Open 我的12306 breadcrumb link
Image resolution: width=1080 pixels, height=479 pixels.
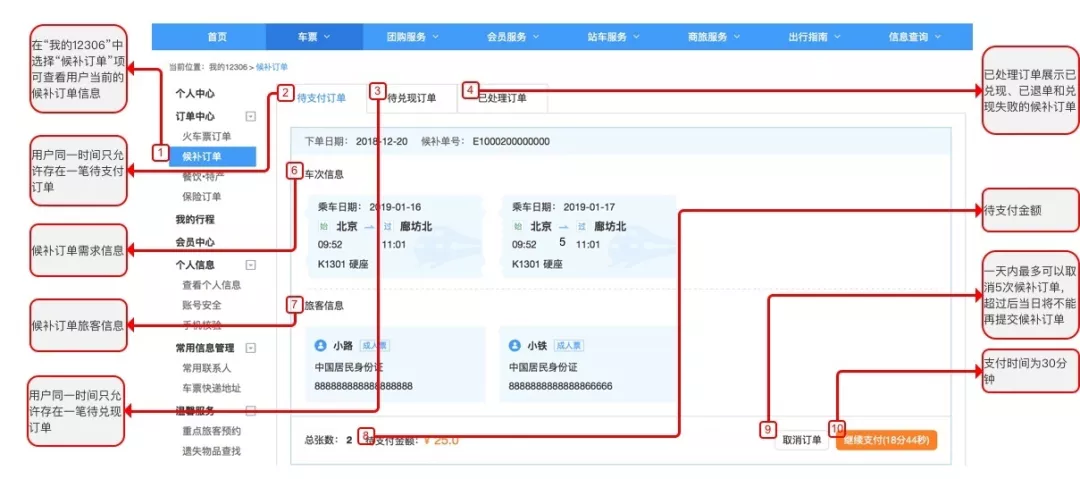(228, 67)
